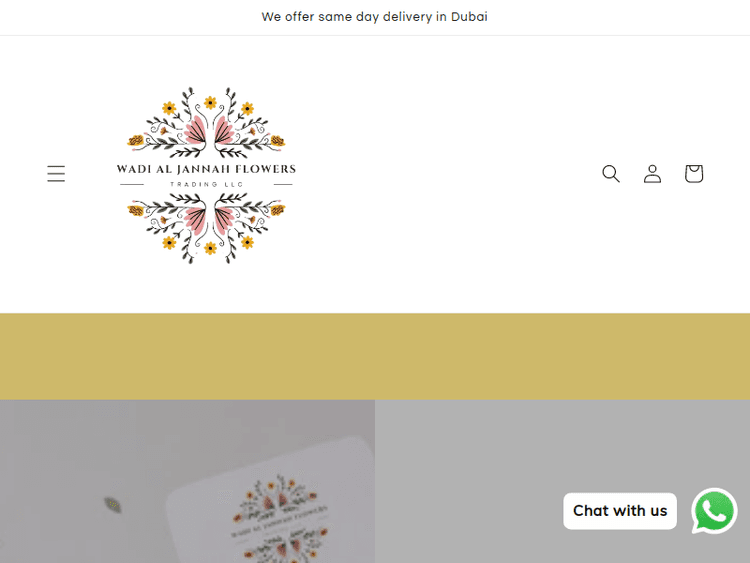
Task: Click the small leaf object in hero photo
Action: pyautogui.click(x=112, y=505)
